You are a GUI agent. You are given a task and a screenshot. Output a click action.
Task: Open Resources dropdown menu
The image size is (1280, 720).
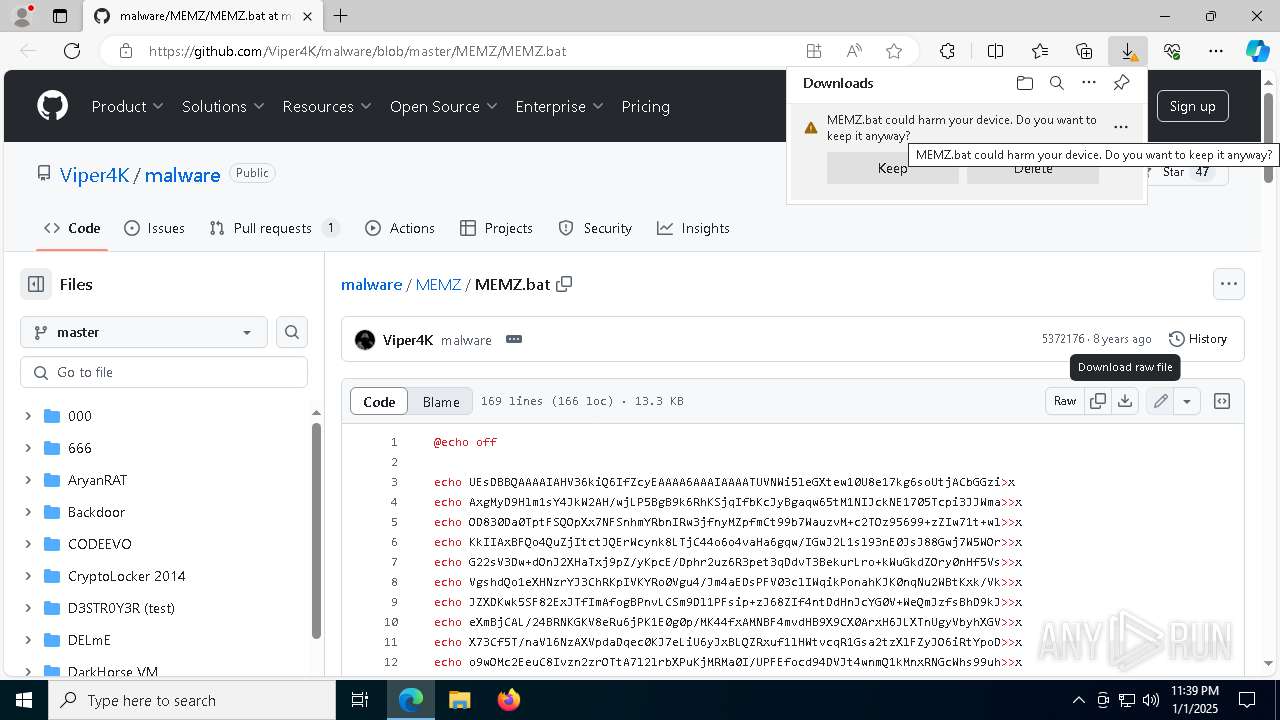pyautogui.click(x=327, y=106)
